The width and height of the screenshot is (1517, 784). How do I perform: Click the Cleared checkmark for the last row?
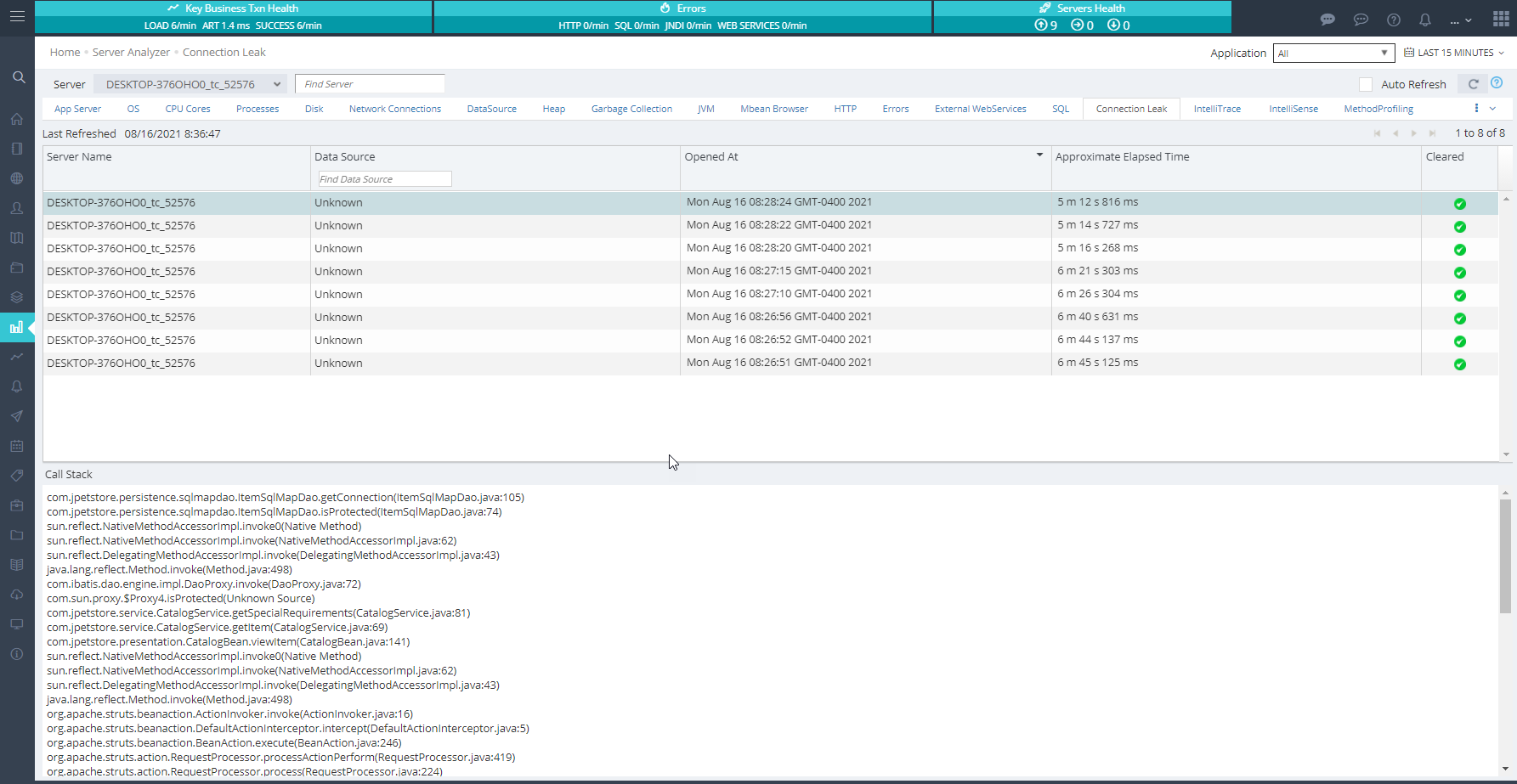coord(1459,364)
